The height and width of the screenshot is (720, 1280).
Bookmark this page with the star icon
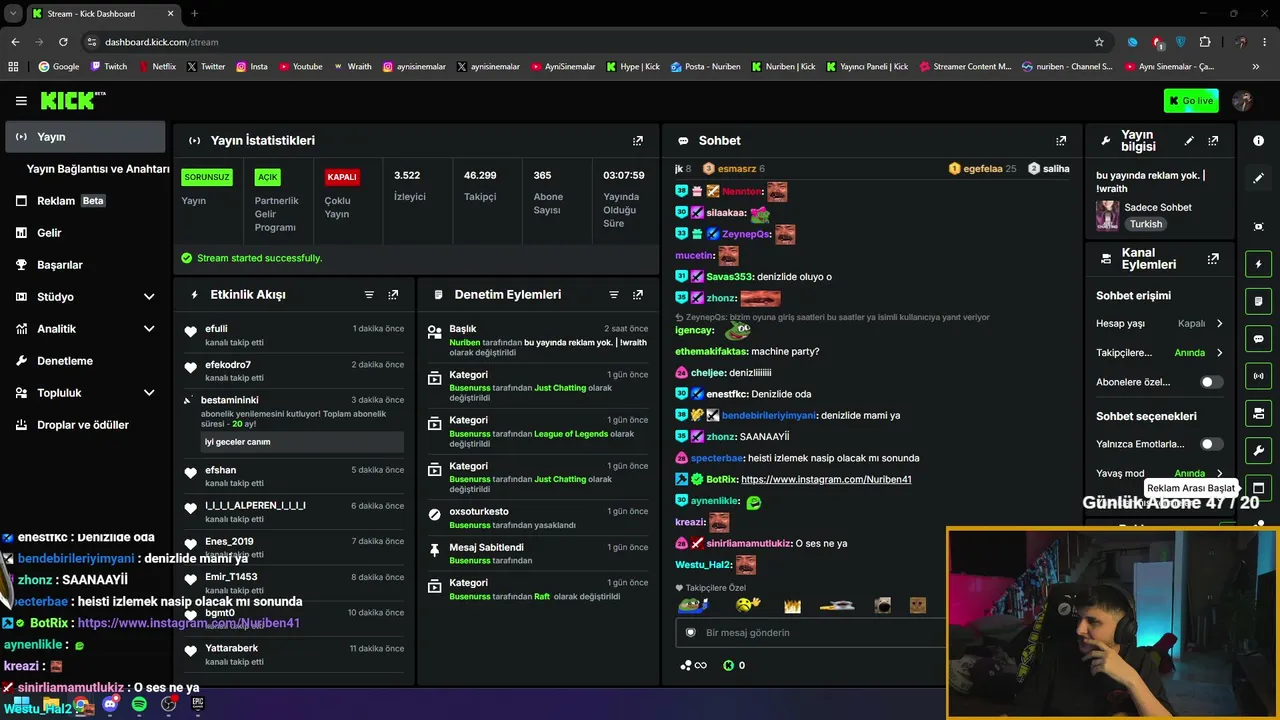pos(1099,42)
